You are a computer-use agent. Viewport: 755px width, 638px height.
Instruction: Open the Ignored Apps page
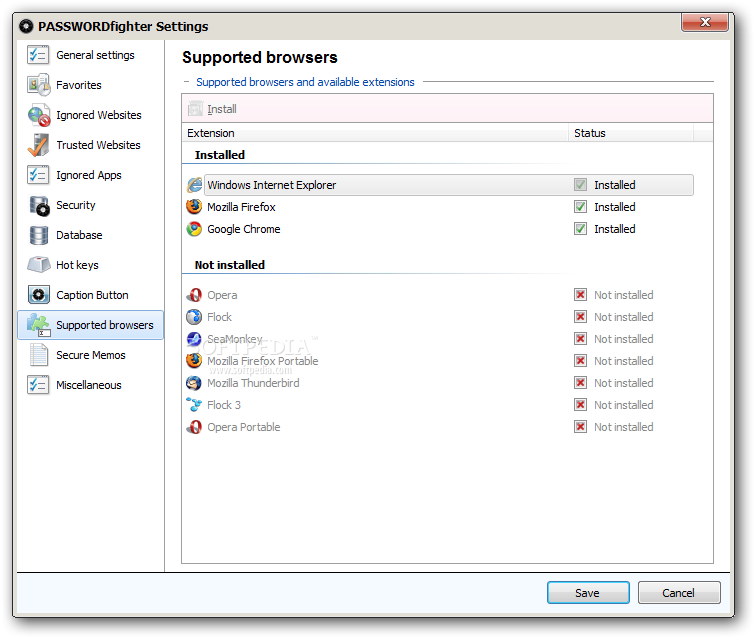(x=91, y=175)
